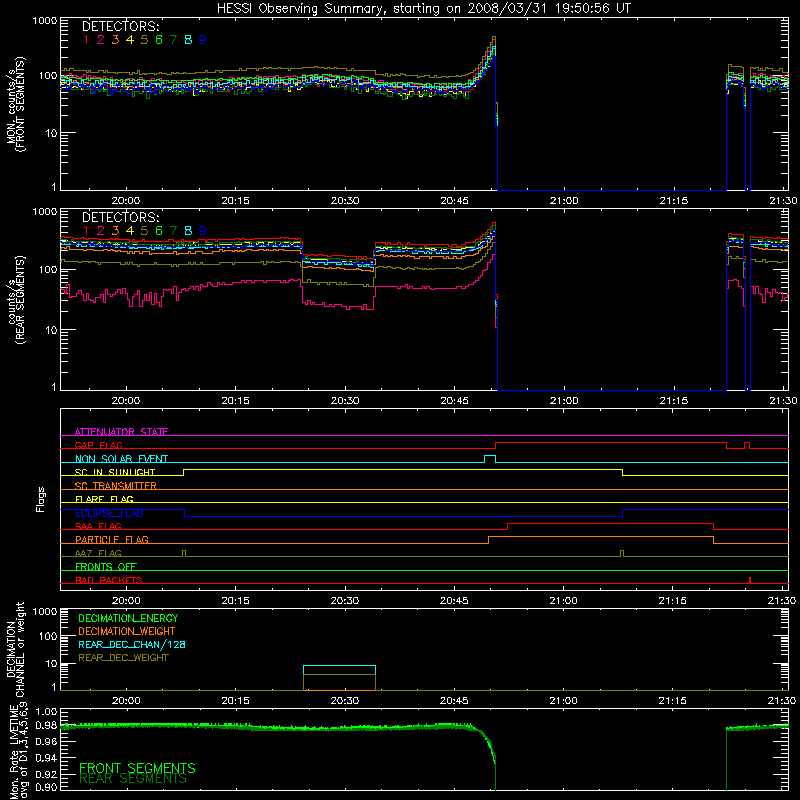
Task: Click the FRONTS_OFF flag label
Action: click(x=106, y=566)
